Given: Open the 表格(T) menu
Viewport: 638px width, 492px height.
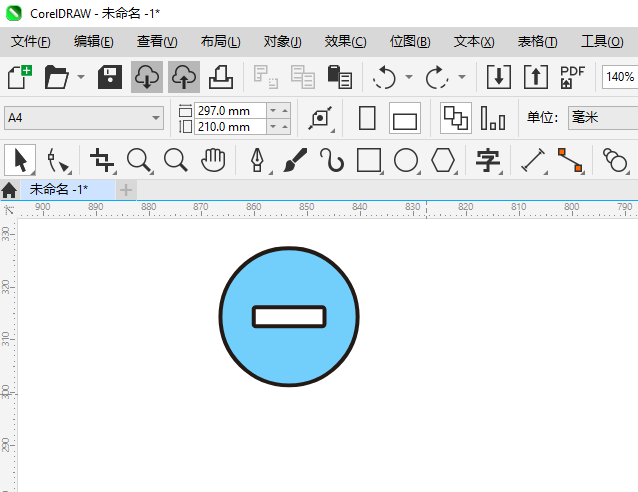Looking at the screenshot, I should tap(537, 42).
